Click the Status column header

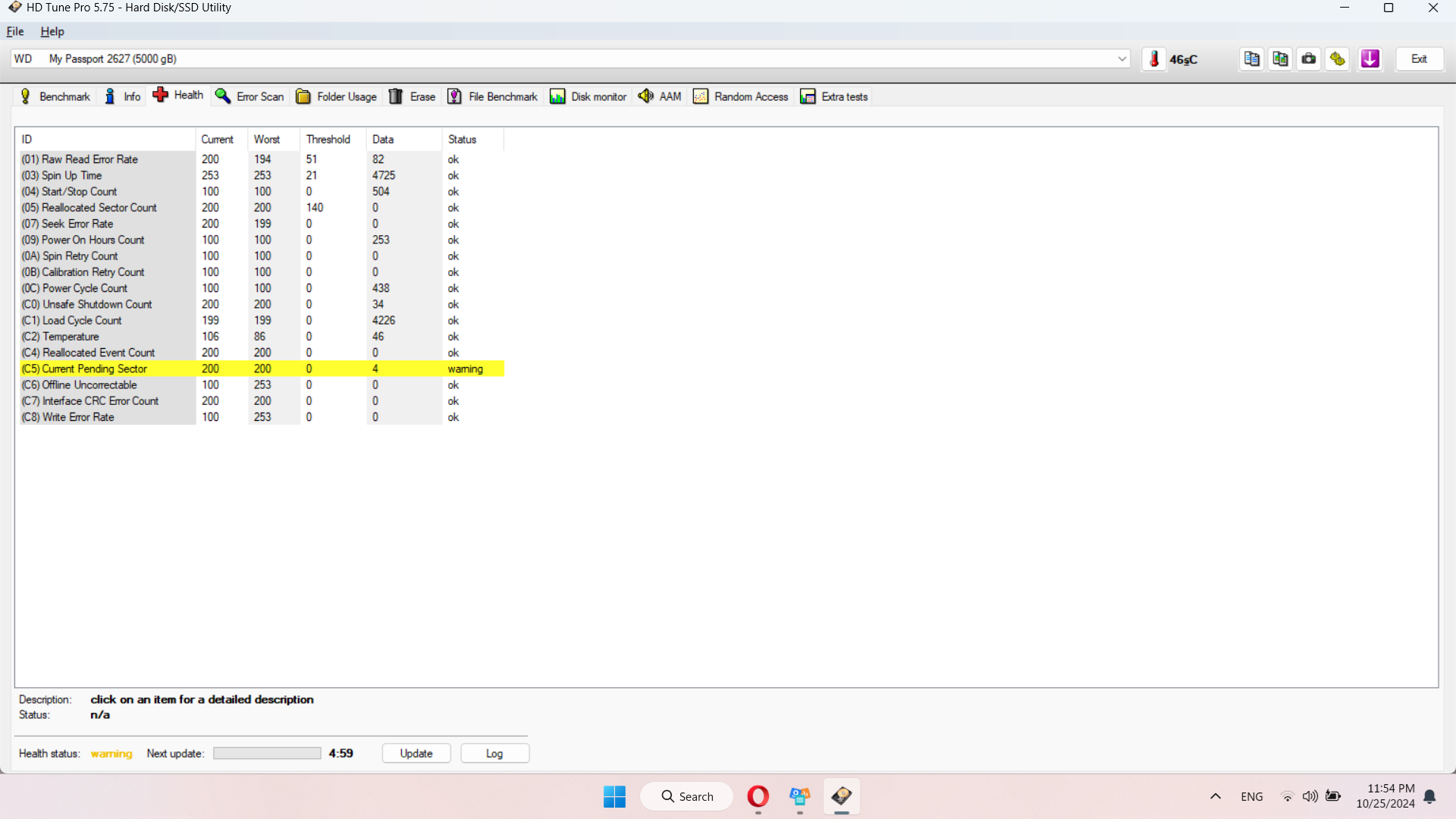[x=473, y=140]
